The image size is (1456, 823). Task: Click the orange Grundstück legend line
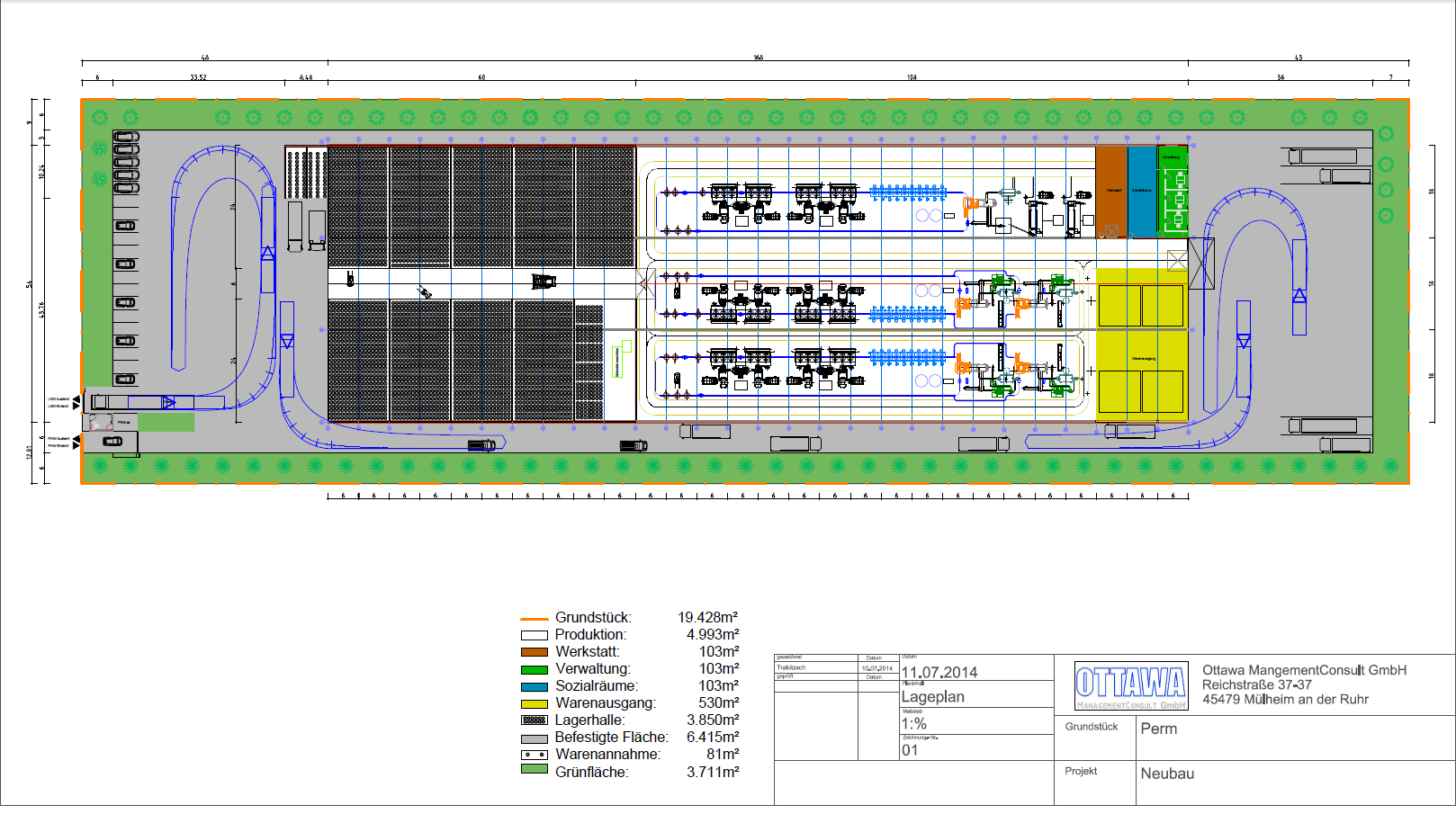click(x=535, y=619)
